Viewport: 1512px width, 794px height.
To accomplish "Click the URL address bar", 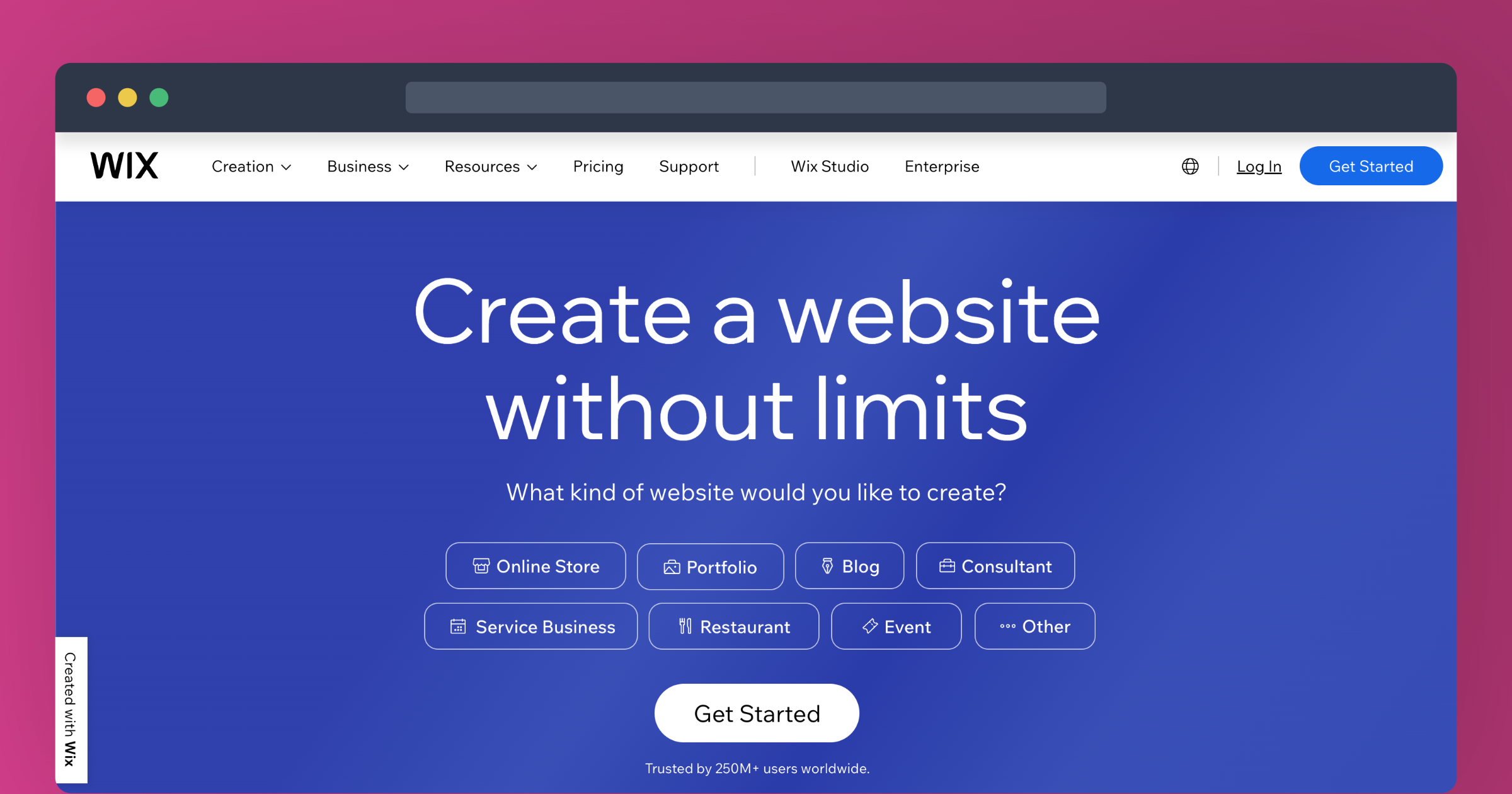I will (x=756, y=96).
